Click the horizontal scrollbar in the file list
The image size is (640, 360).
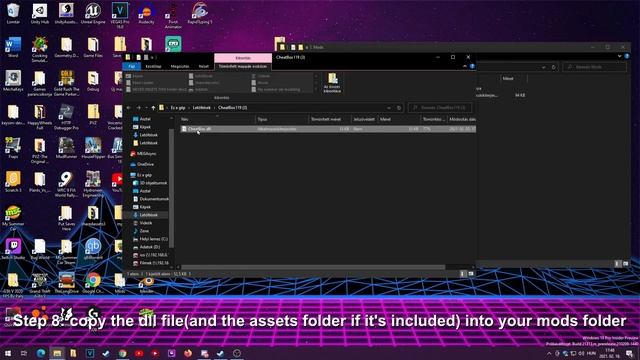tap(313, 267)
